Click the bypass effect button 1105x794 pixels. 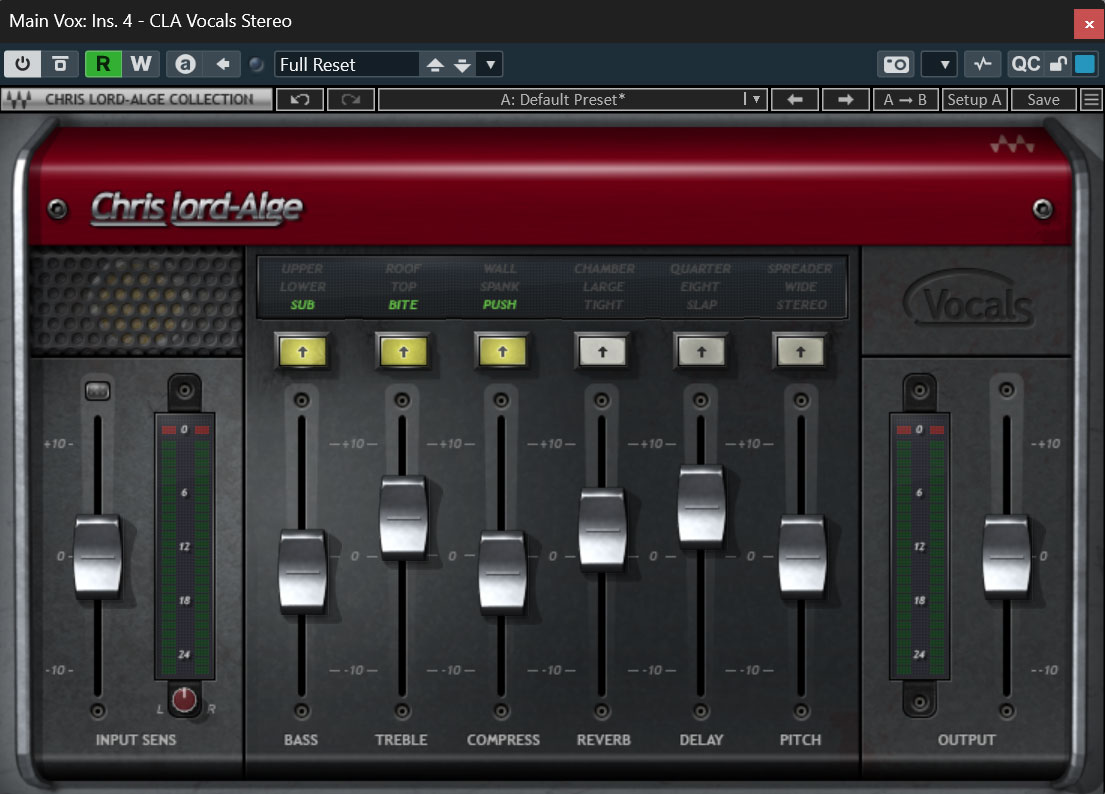[x=60, y=64]
